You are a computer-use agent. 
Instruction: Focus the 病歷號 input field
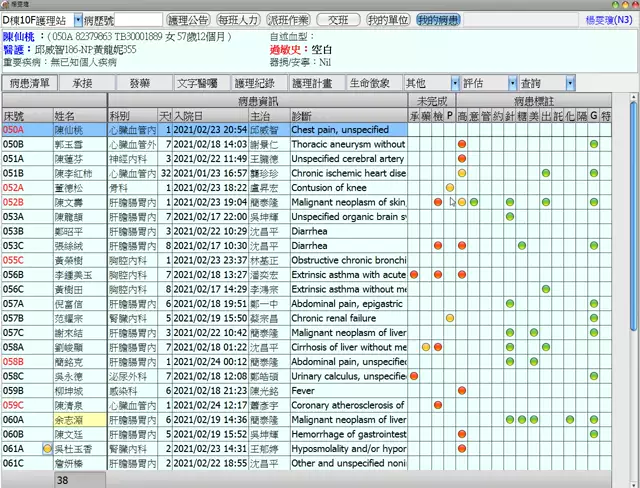point(138,20)
